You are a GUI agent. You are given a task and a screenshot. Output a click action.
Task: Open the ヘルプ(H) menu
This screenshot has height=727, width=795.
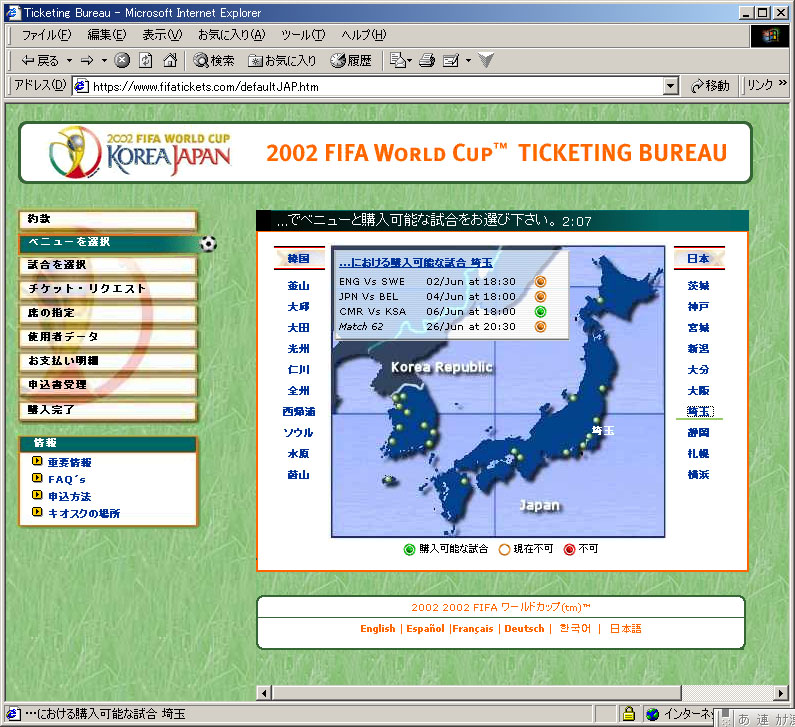click(x=363, y=35)
